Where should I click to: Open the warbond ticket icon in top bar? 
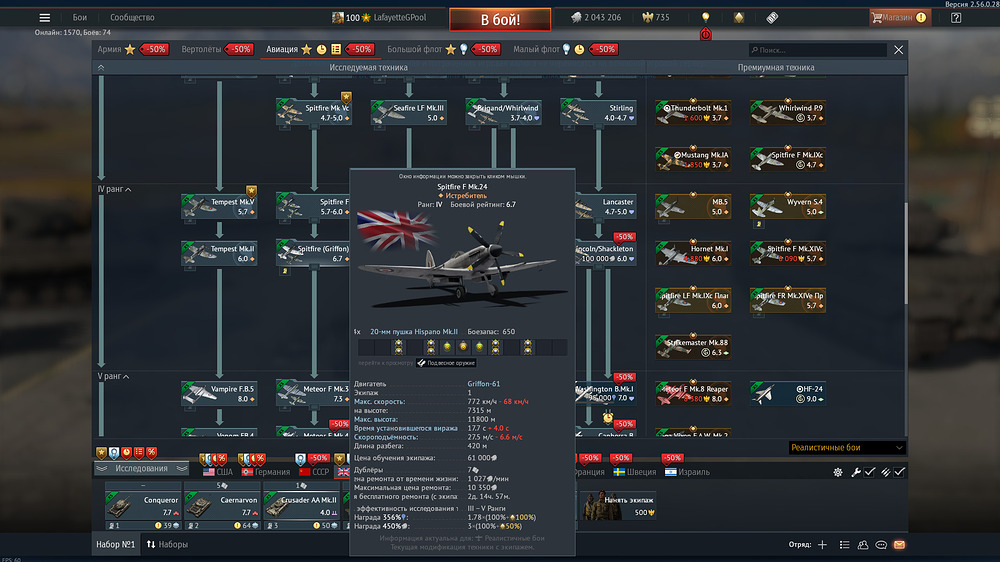coord(772,18)
